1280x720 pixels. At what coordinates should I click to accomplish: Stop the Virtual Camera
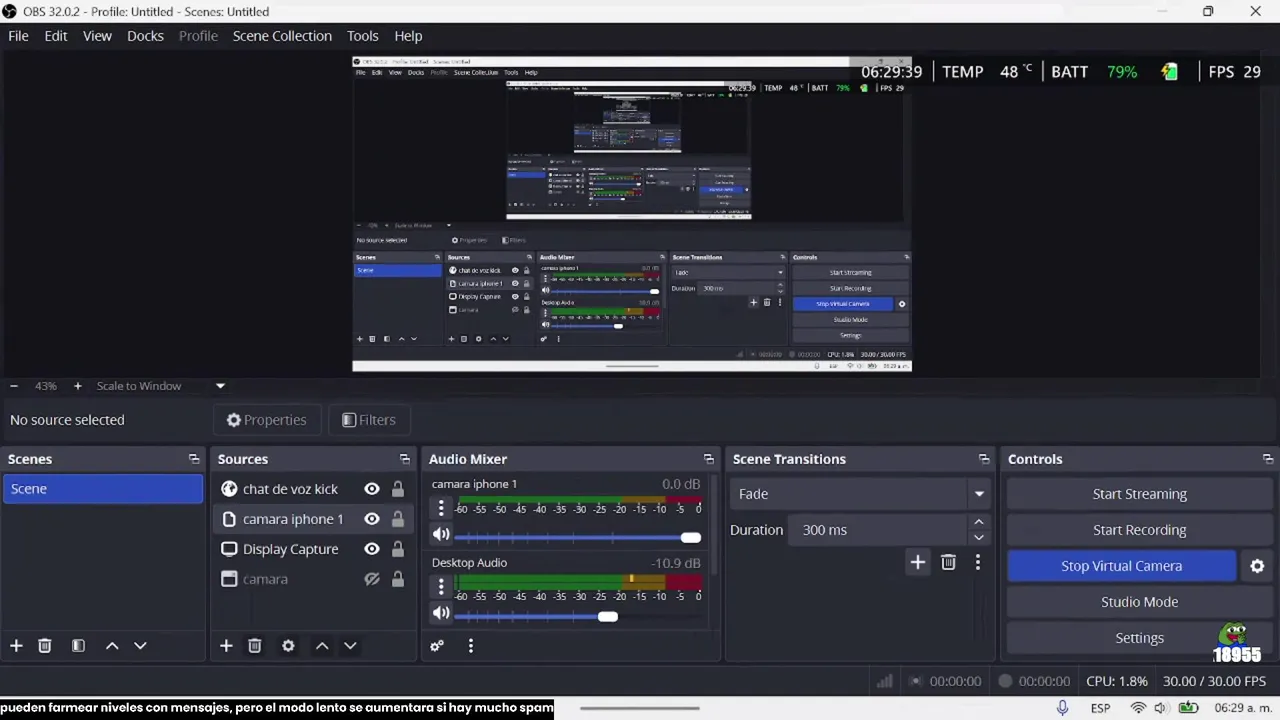tap(1121, 566)
